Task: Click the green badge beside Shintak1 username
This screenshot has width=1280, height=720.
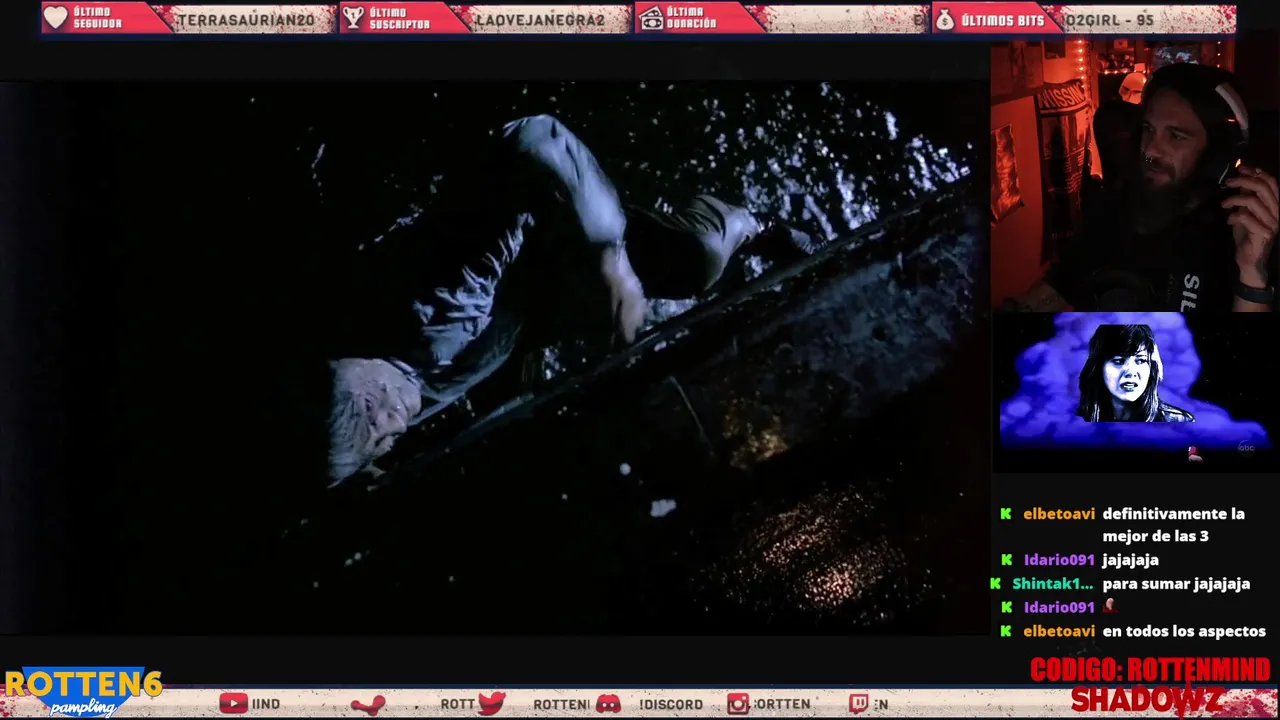Action: (x=995, y=584)
